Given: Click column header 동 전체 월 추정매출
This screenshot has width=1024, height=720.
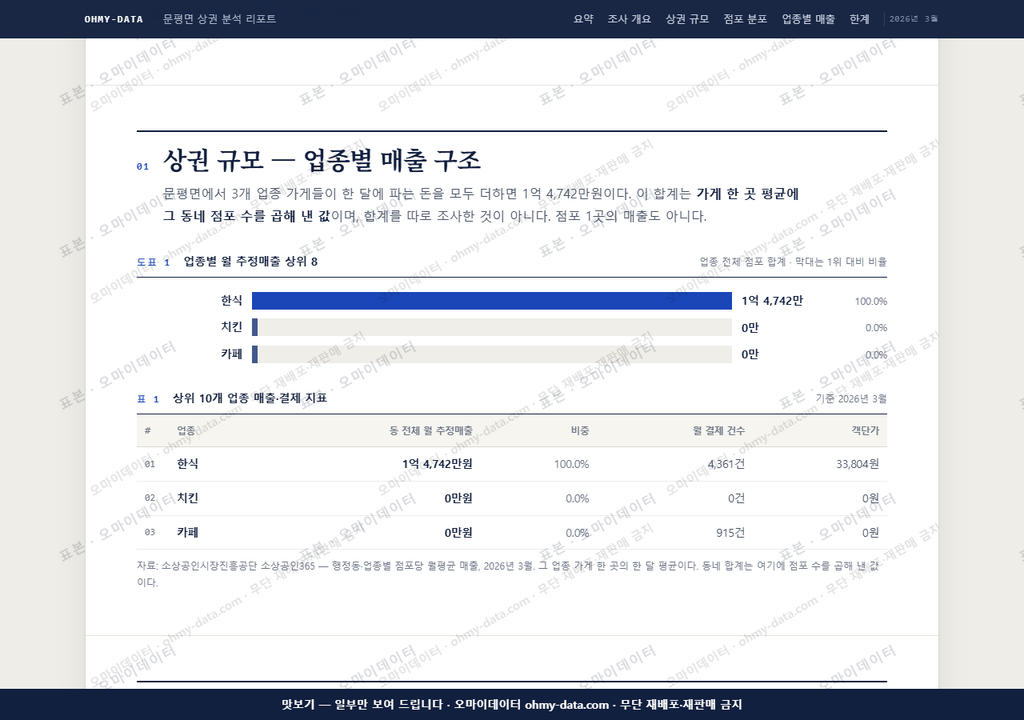Looking at the screenshot, I should (431, 431).
